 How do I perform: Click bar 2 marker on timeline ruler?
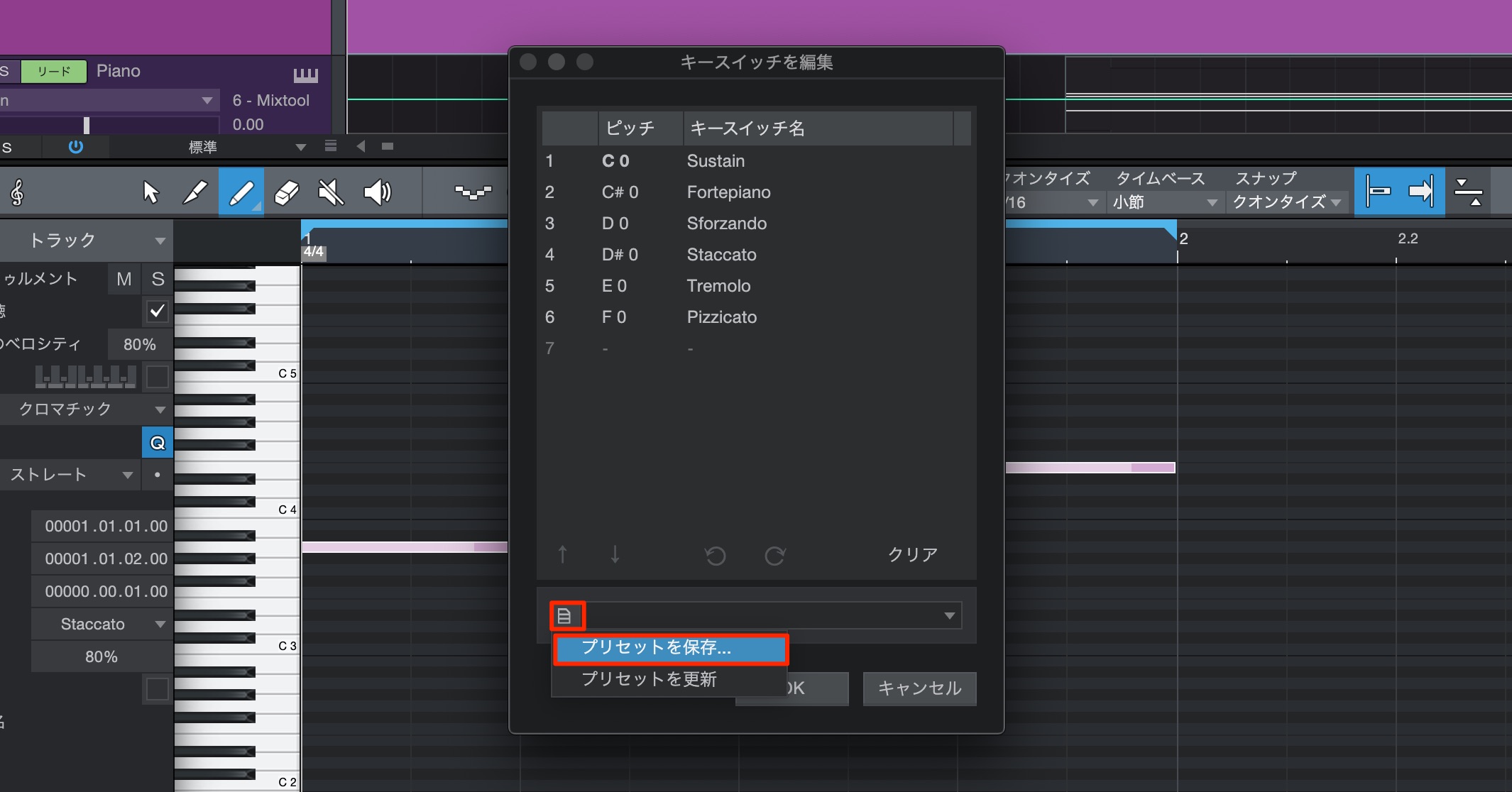[x=1183, y=239]
